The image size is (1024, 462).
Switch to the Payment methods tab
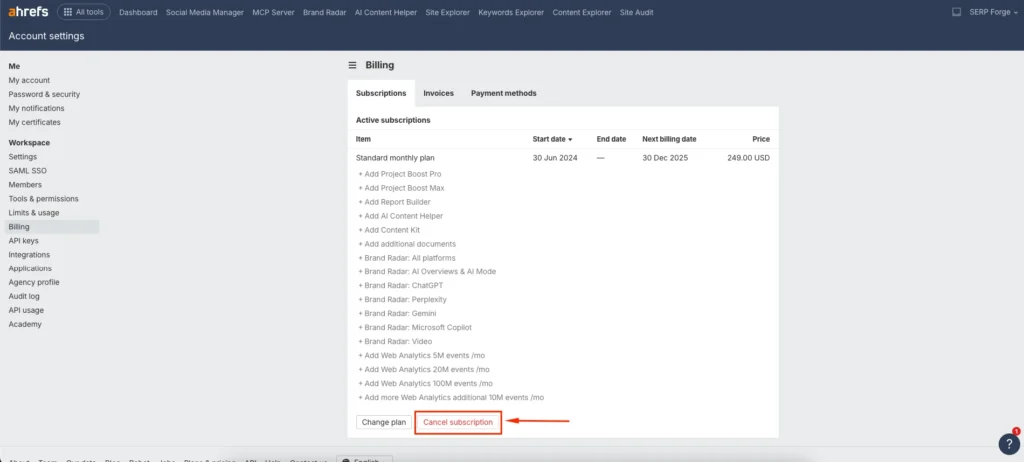tap(504, 93)
